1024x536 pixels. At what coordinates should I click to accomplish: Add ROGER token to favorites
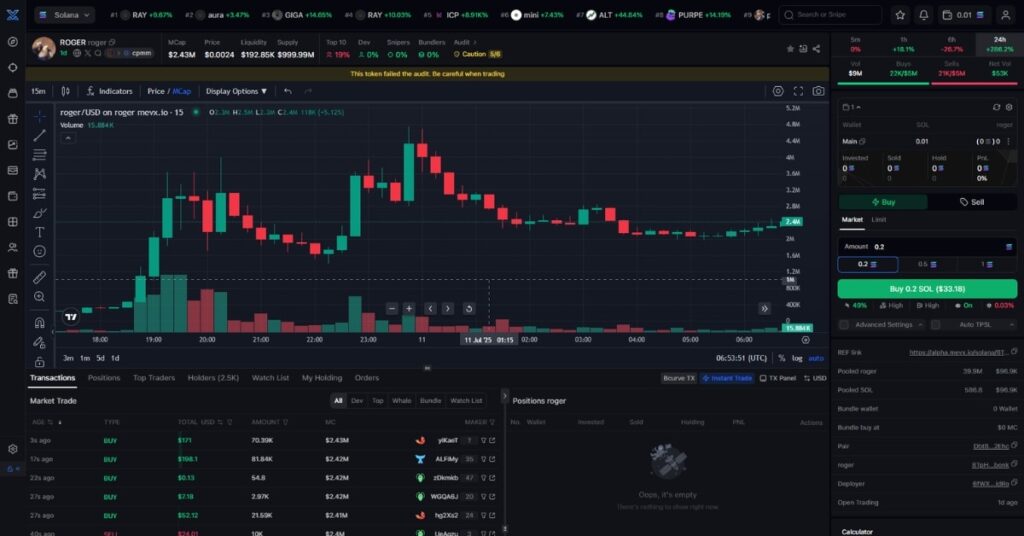(790, 49)
